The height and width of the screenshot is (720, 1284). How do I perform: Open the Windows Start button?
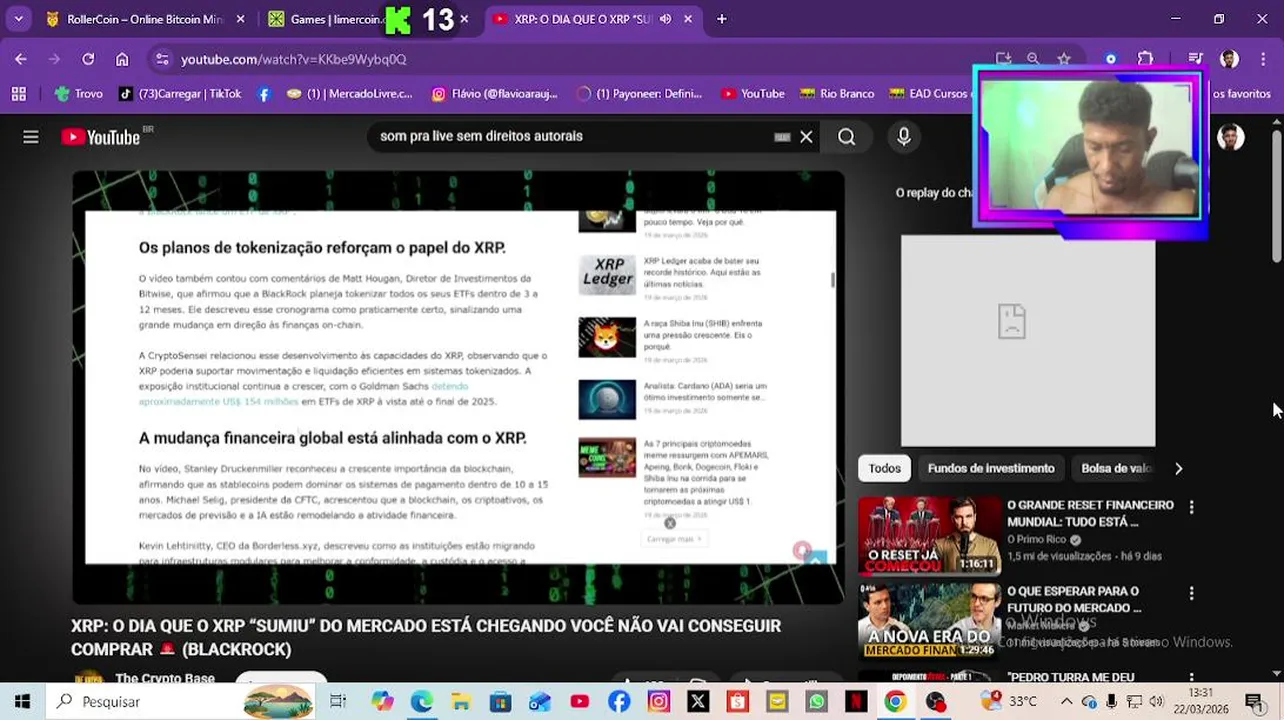tap(22, 701)
